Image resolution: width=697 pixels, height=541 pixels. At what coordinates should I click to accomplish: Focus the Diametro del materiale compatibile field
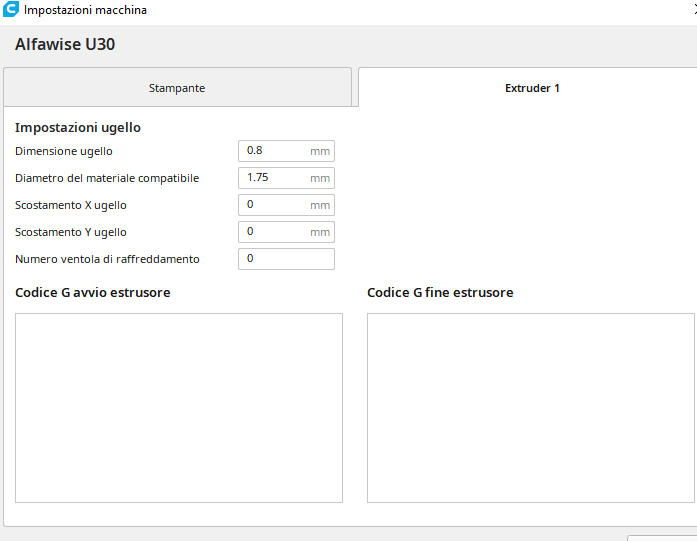(x=275, y=178)
